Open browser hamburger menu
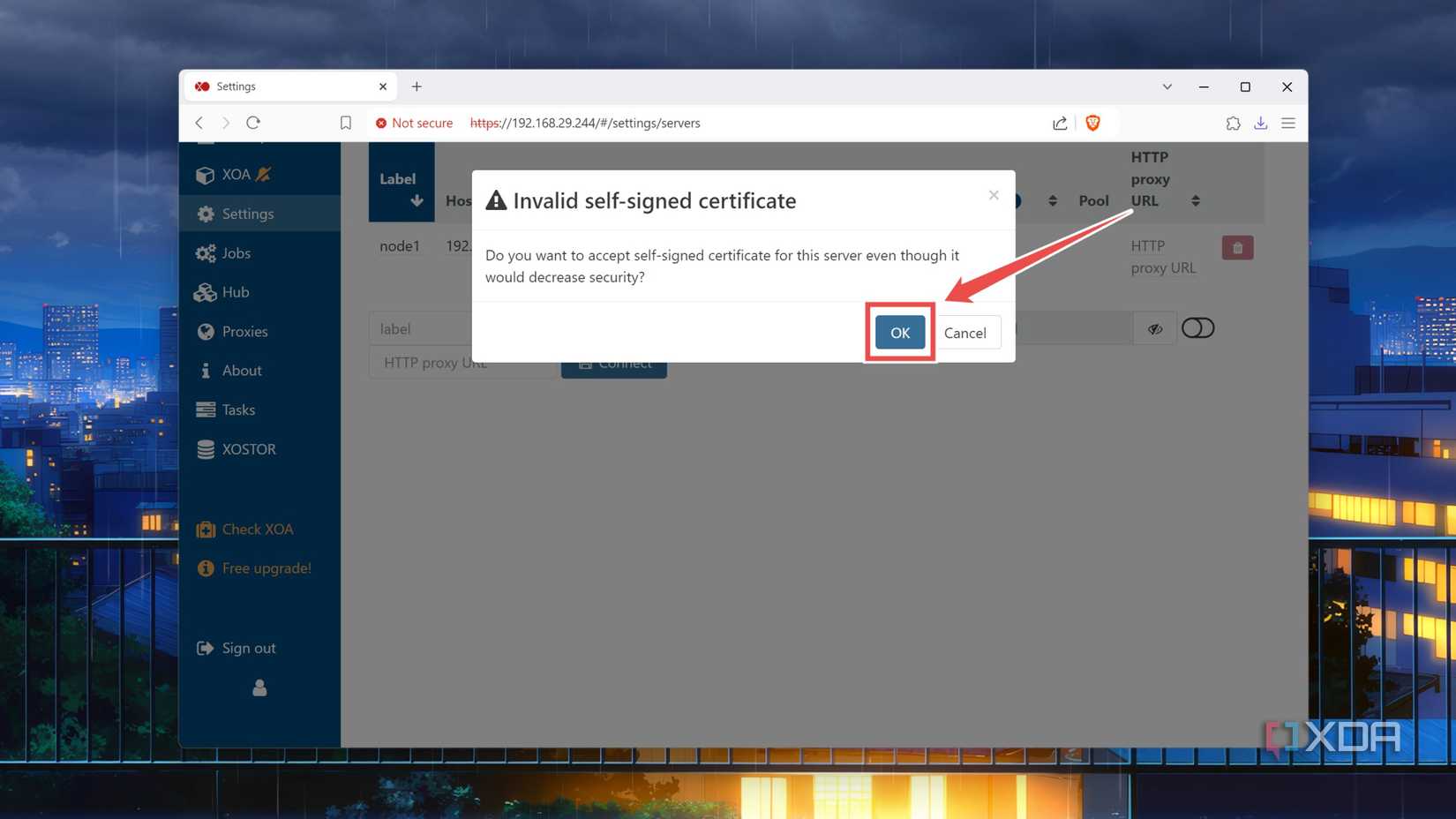This screenshot has width=1456, height=819. click(1288, 123)
